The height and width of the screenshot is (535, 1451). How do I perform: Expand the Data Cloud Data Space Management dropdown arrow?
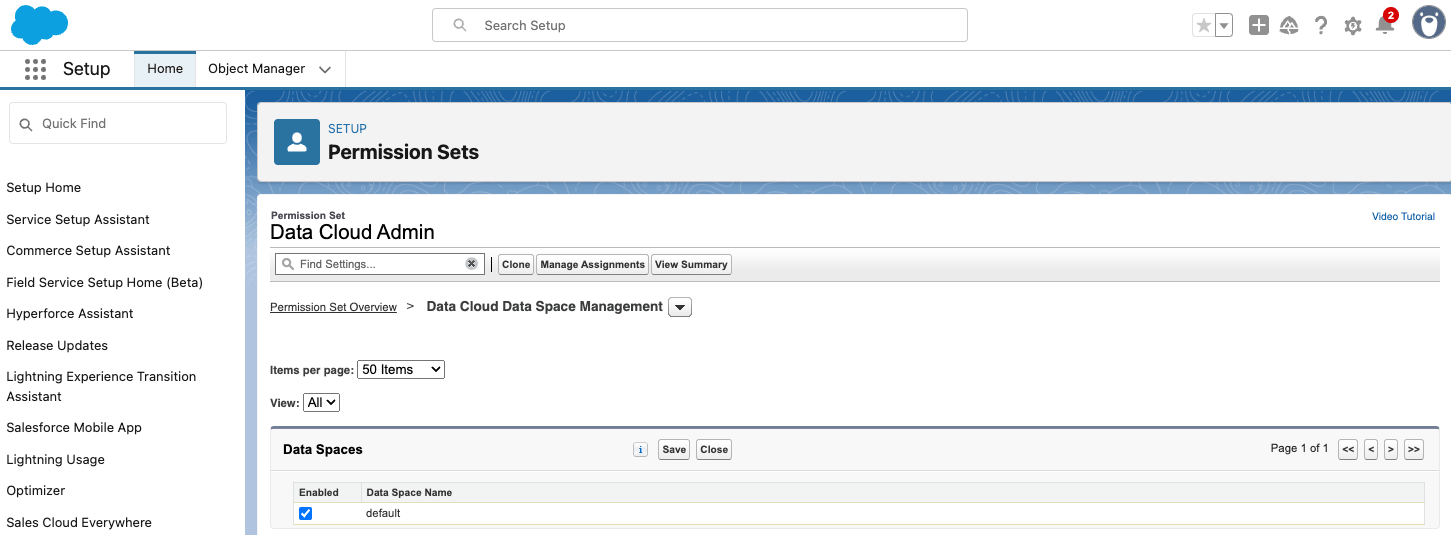pos(680,307)
